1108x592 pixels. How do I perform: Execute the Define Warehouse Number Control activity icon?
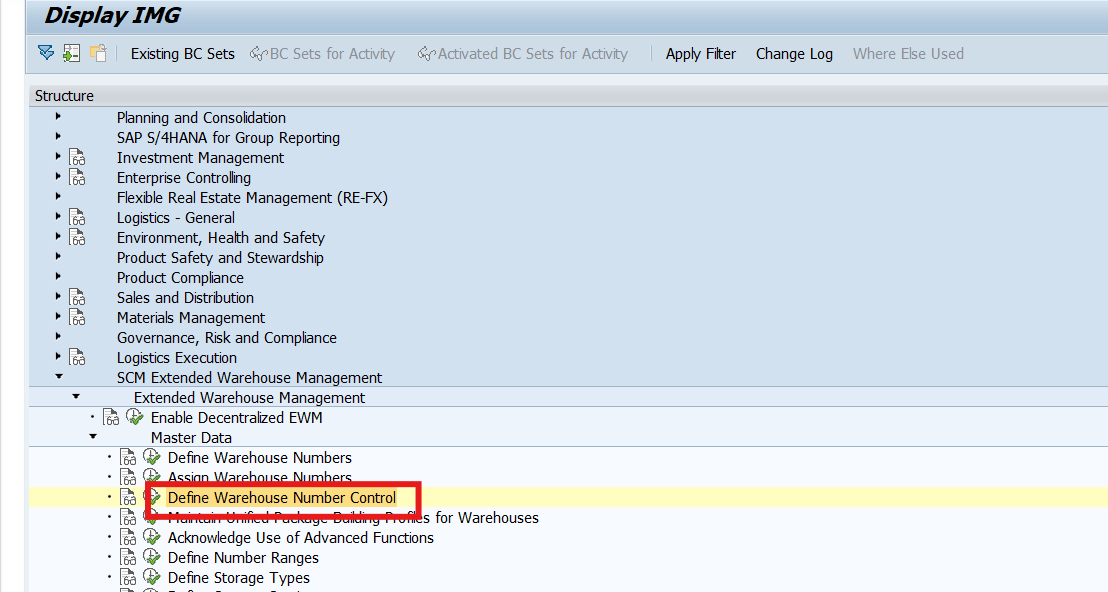[x=151, y=497]
